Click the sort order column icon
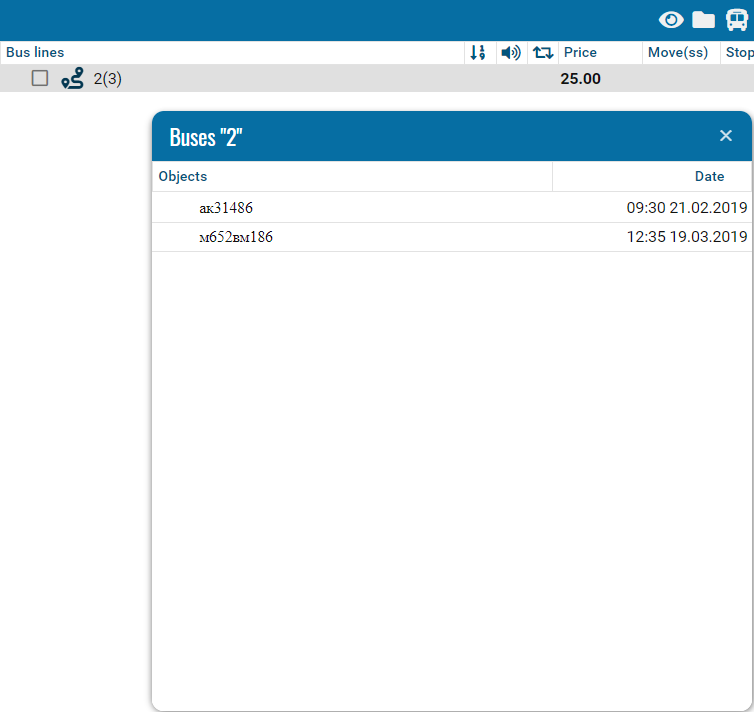Viewport: 754px width, 712px height. click(478, 53)
